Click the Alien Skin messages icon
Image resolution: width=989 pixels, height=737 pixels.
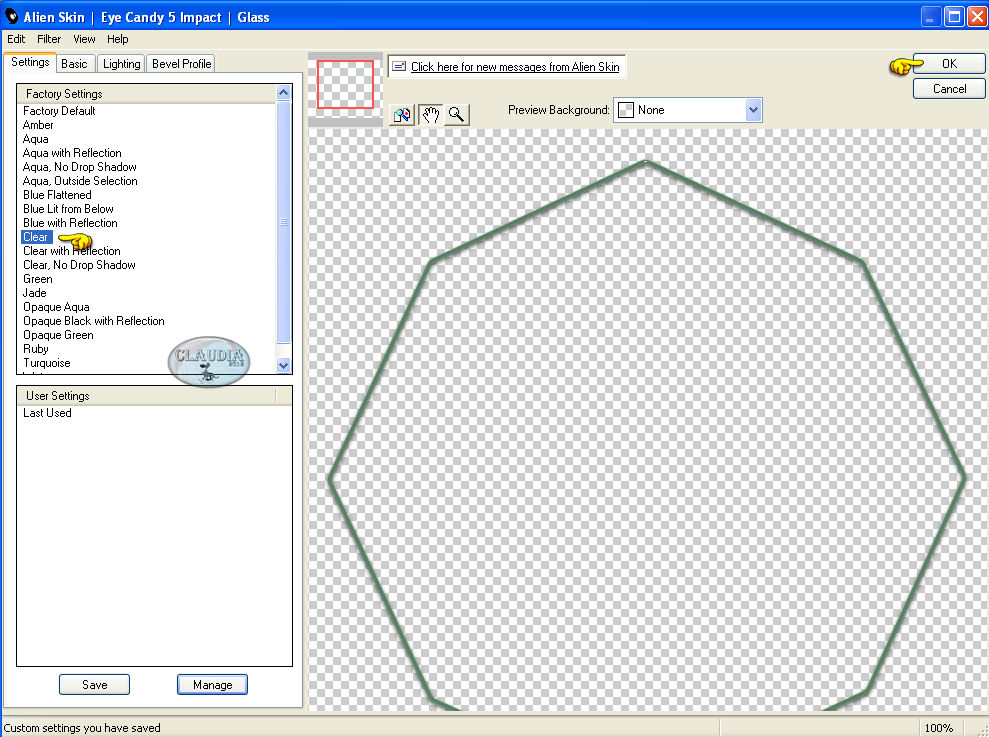[x=399, y=66]
